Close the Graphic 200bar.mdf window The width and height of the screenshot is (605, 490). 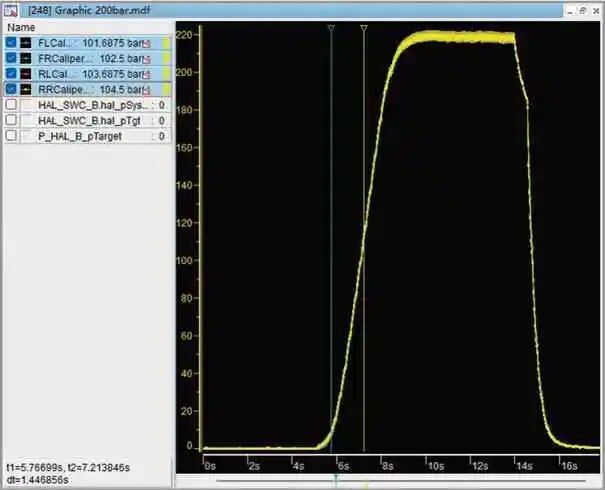pos(596,11)
